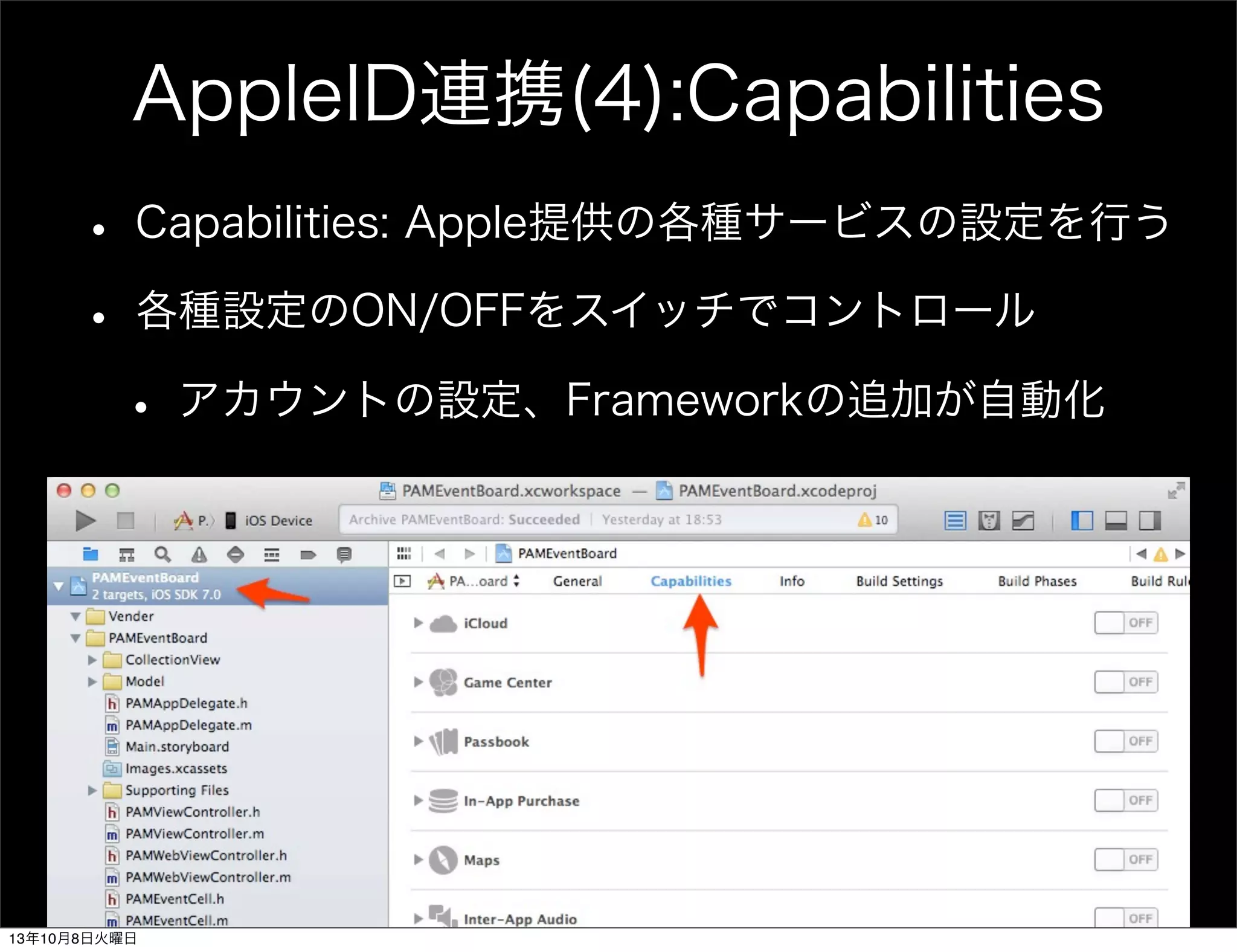Click PAMEventBoard in the jump bar
Viewport: 1237px width, 952px height.
[556, 553]
